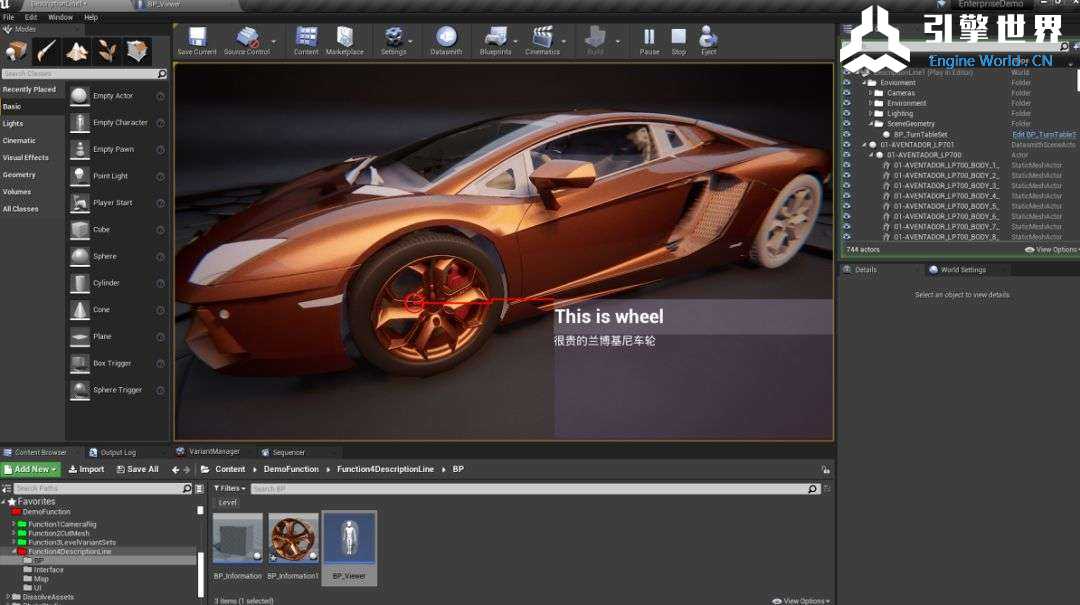The height and width of the screenshot is (605, 1080).
Task: Select the Empty Actor icon
Action: (x=80, y=96)
